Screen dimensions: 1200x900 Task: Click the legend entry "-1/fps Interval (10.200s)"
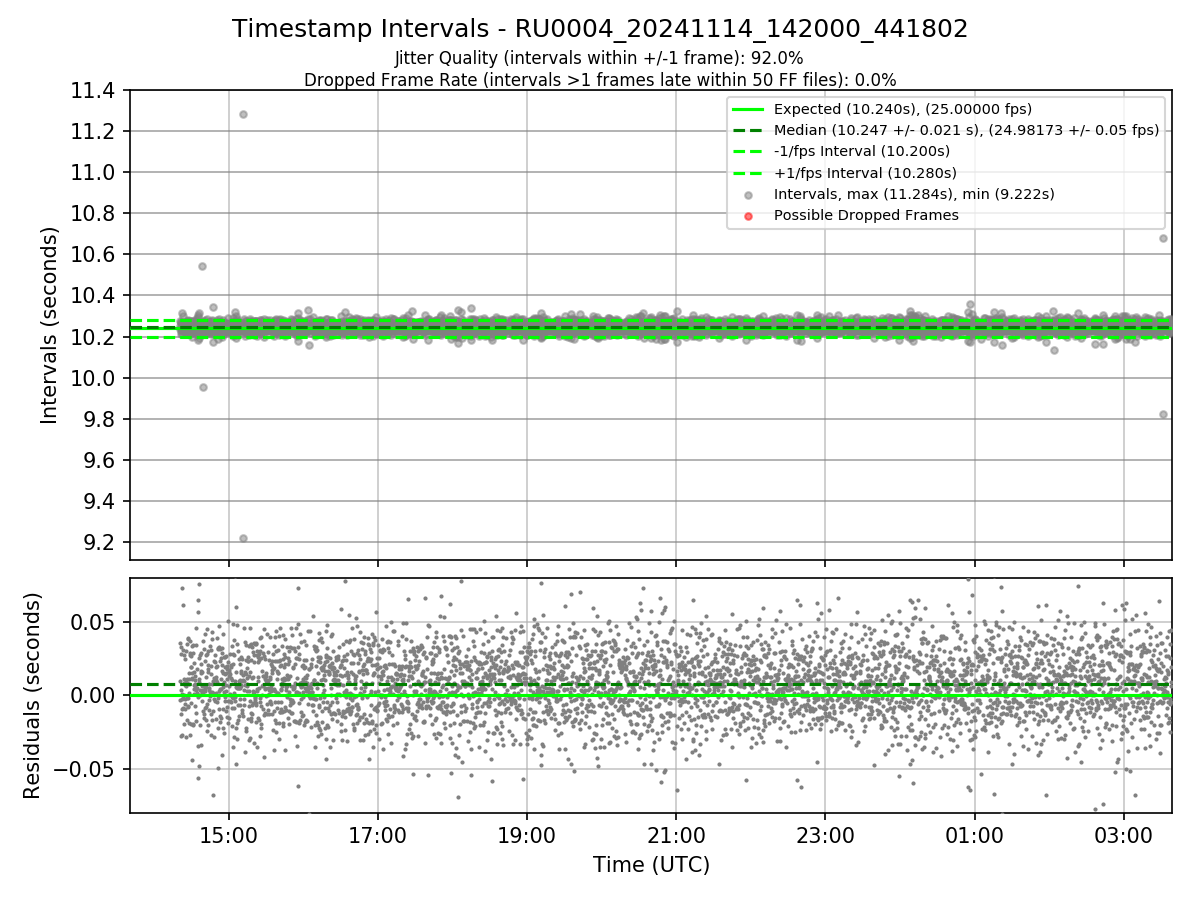coord(862,151)
